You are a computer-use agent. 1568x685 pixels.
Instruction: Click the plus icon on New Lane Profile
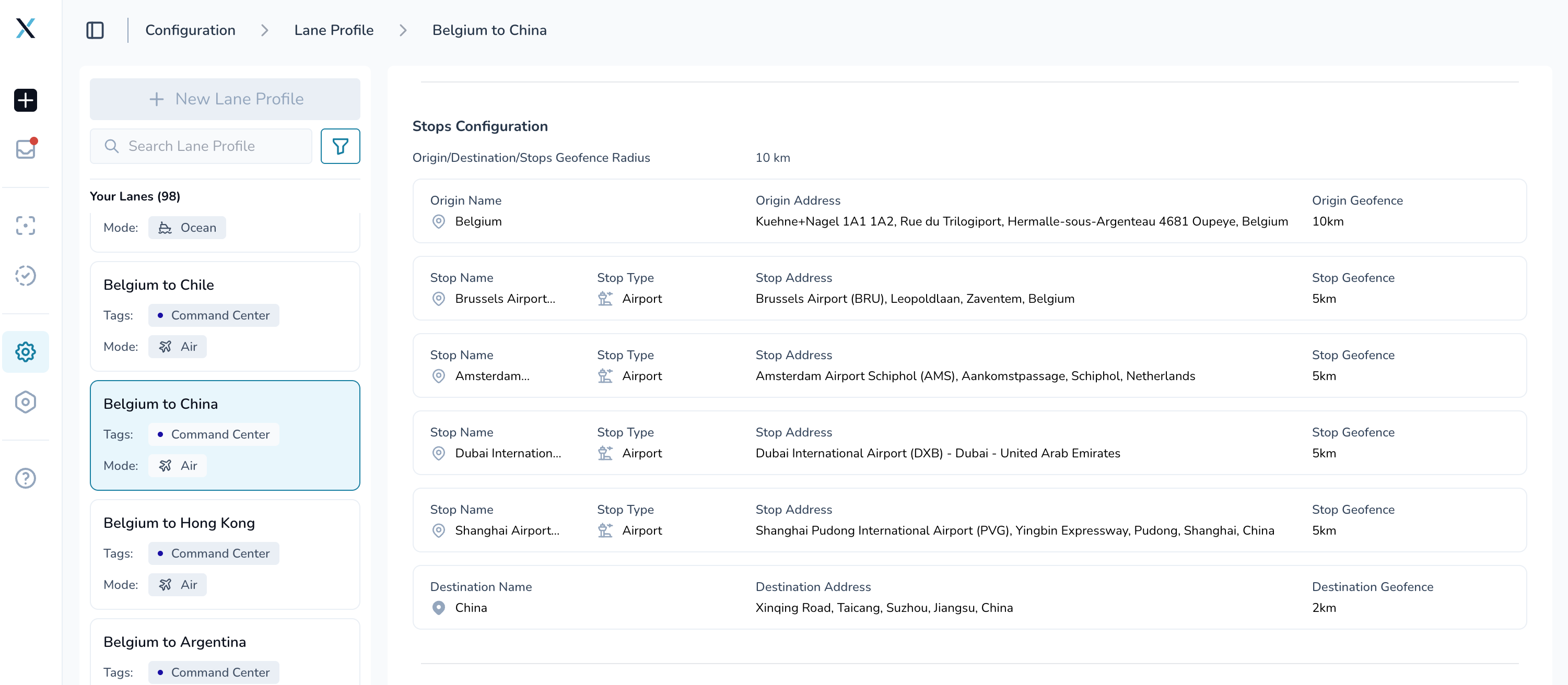tap(157, 99)
